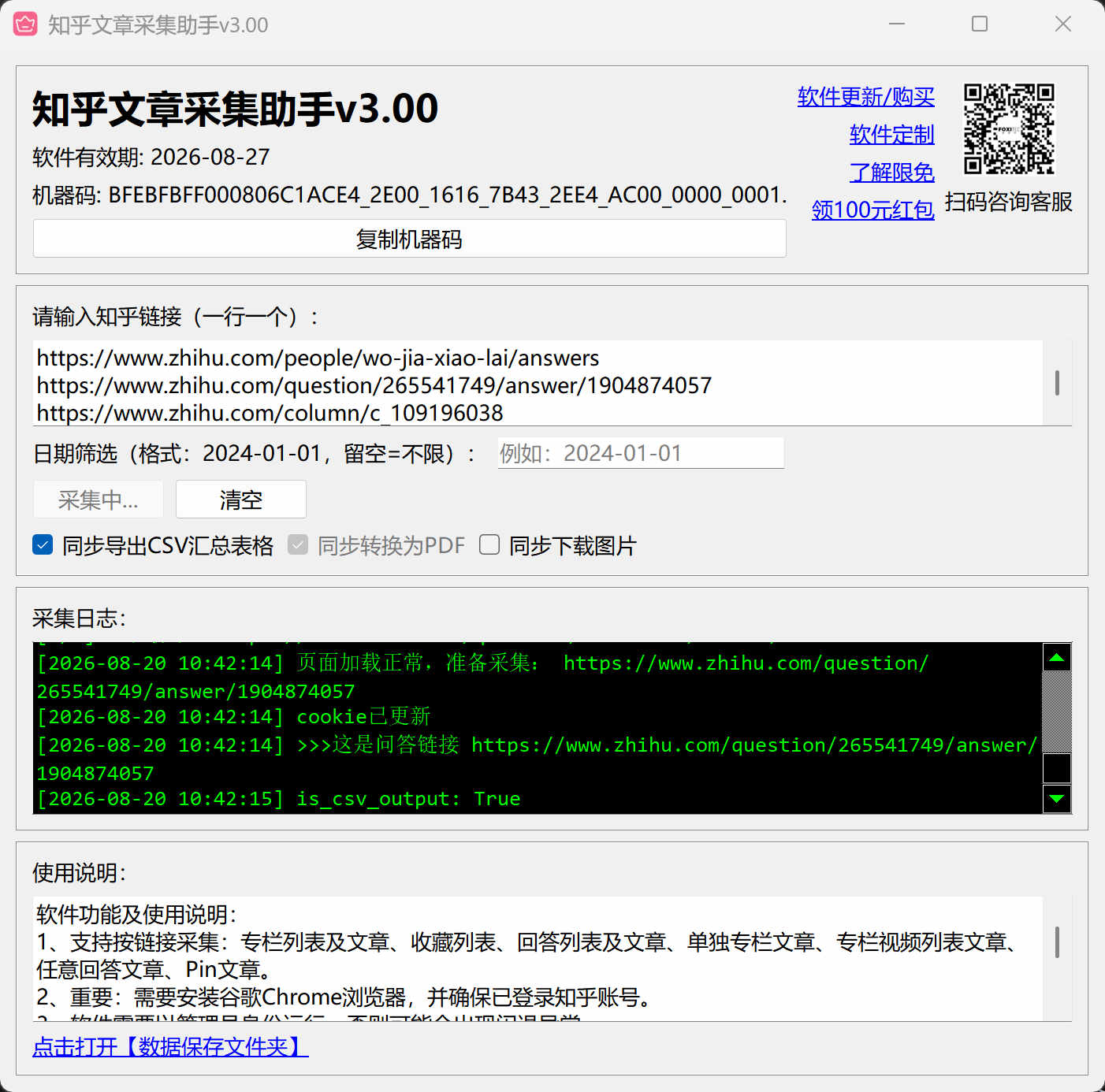The image size is (1105, 1092).
Task: Click the wo-jia-xiao-lai answers URL line
Action: [x=318, y=358]
